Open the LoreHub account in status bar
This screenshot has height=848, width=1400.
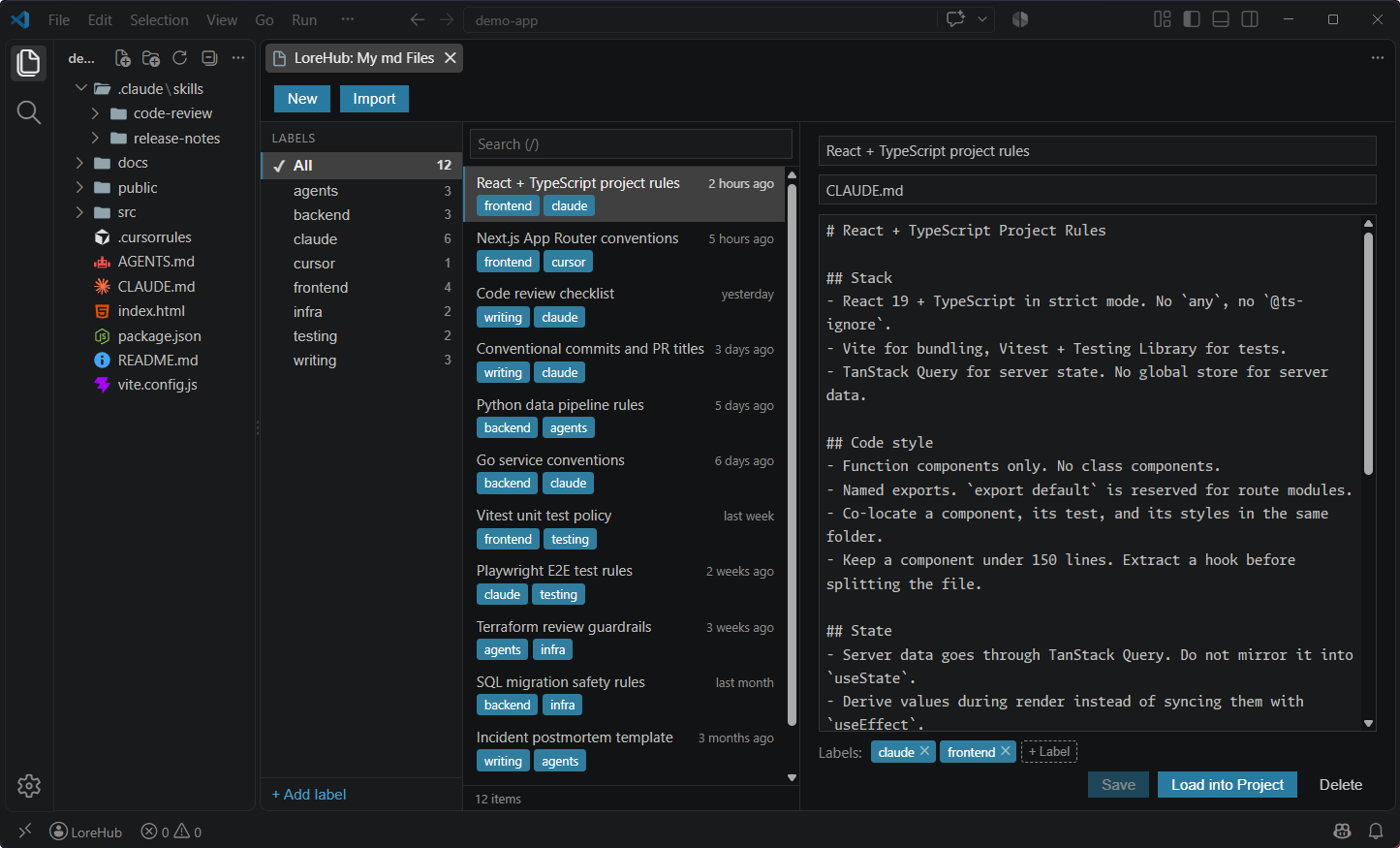86,832
